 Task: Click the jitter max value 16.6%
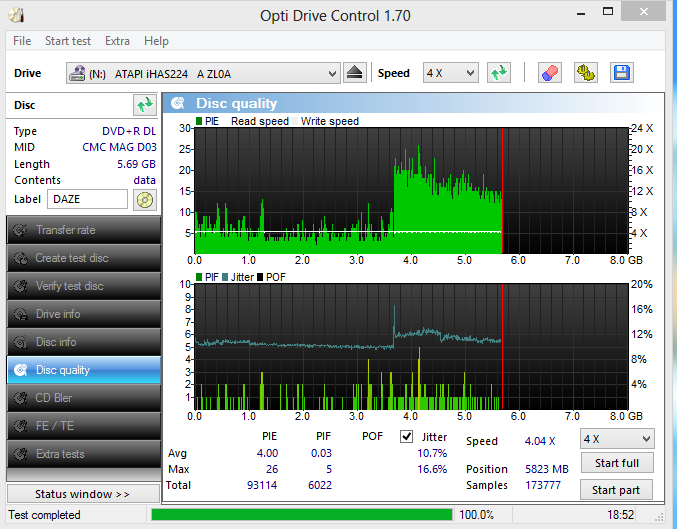click(432, 469)
